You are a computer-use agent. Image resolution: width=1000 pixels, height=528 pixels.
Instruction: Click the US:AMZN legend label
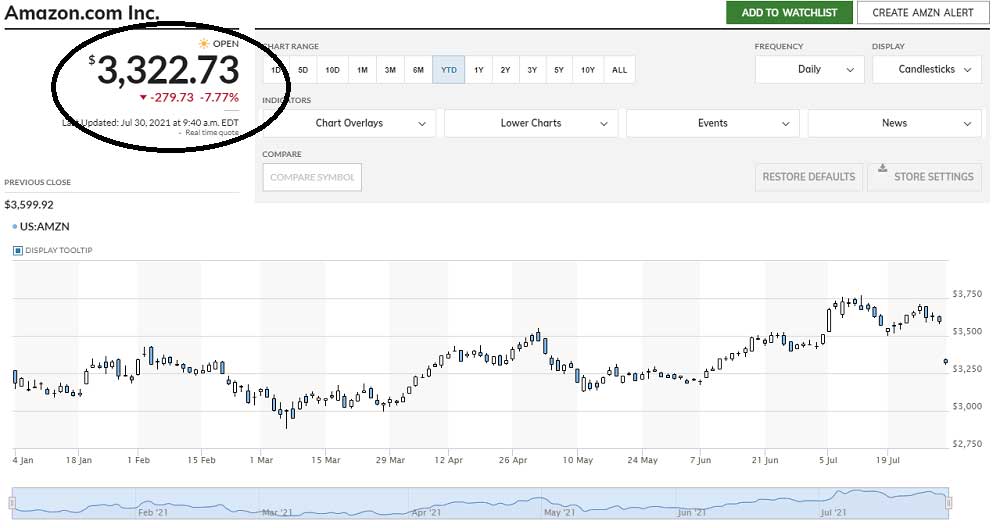click(44, 226)
